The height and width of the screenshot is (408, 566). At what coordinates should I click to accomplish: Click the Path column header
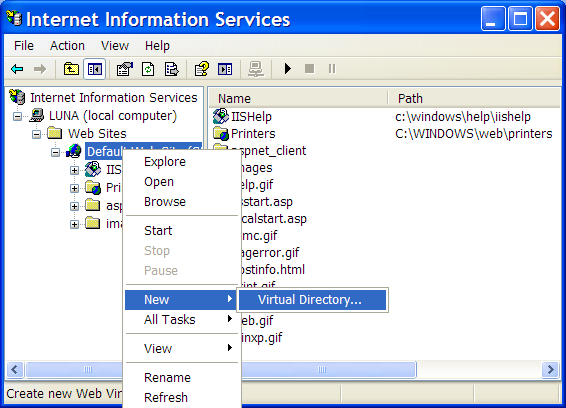[474, 98]
